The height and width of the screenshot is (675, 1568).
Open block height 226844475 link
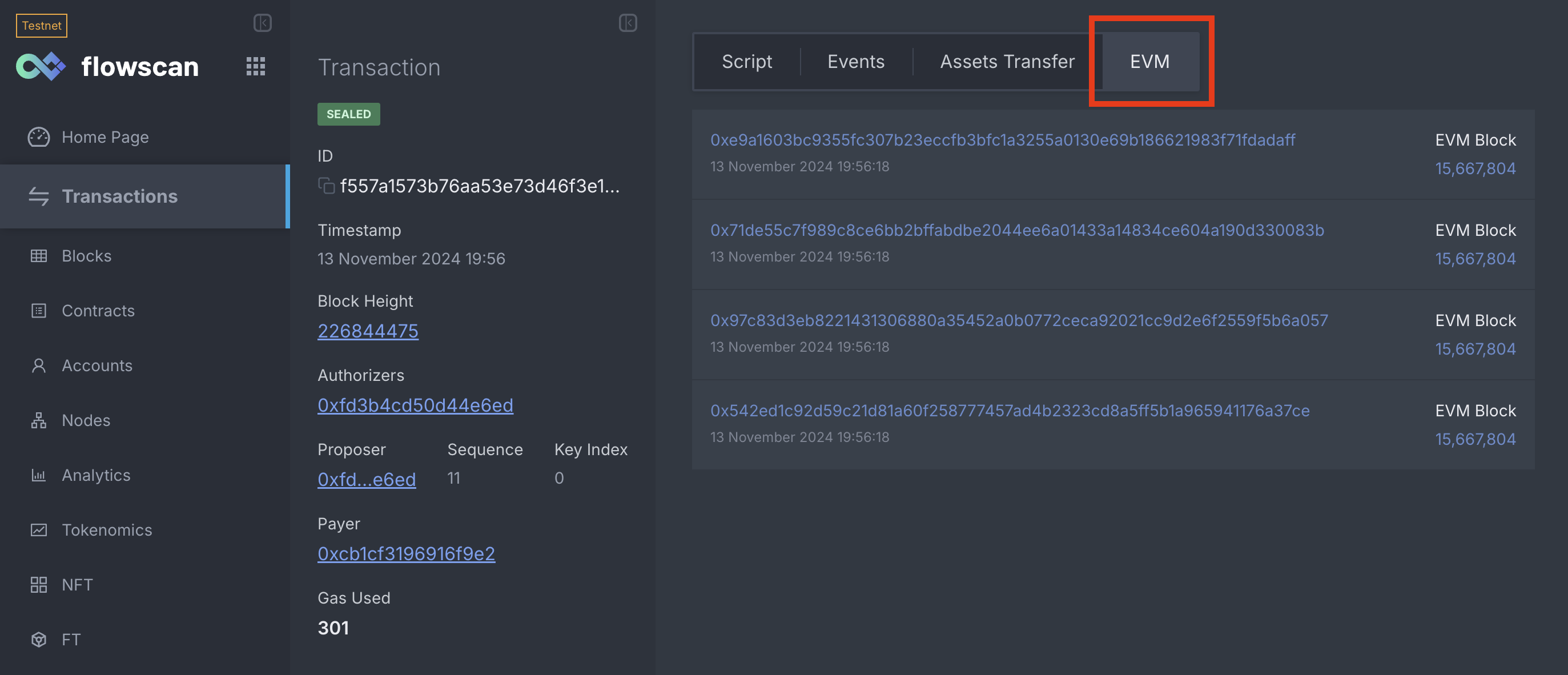(x=368, y=331)
